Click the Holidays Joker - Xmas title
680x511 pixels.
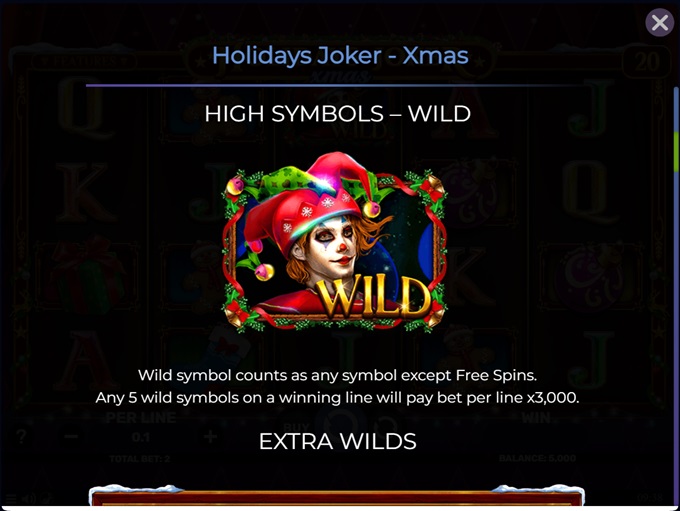click(x=340, y=56)
